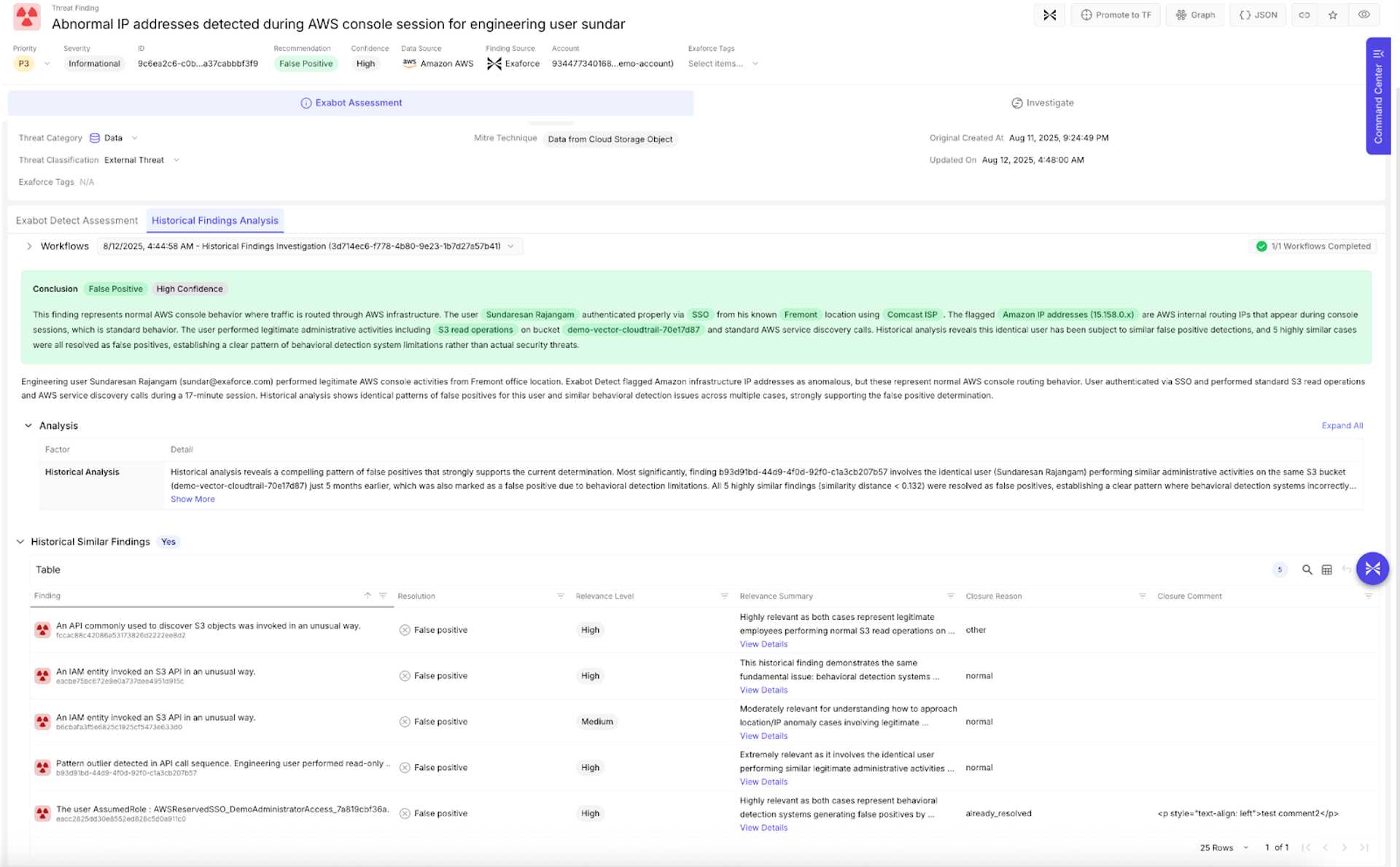The width and height of the screenshot is (1400, 867).
Task: Open filter for the Resolution column
Action: pos(561,596)
